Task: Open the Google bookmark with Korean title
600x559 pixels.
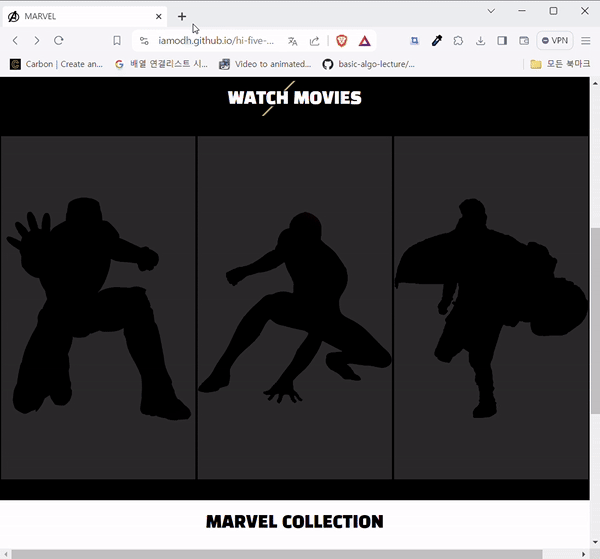Action: pos(161,64)
